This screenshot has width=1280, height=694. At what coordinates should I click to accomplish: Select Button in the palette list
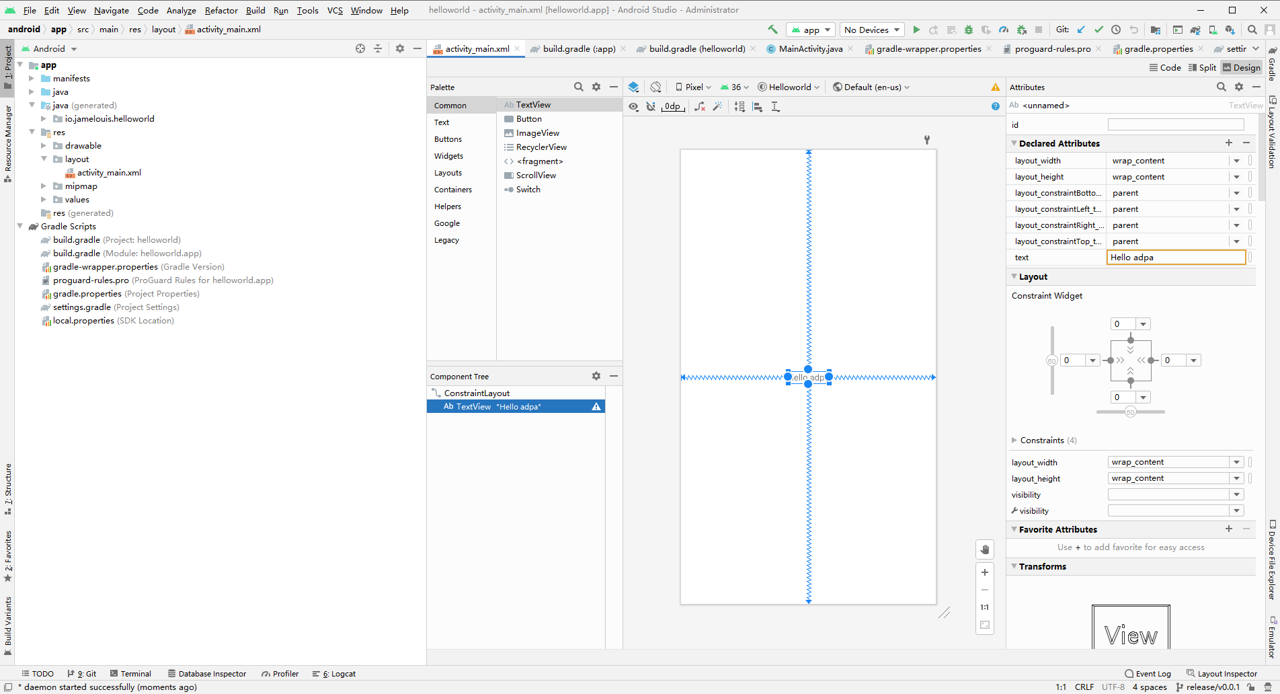[529, 119]
